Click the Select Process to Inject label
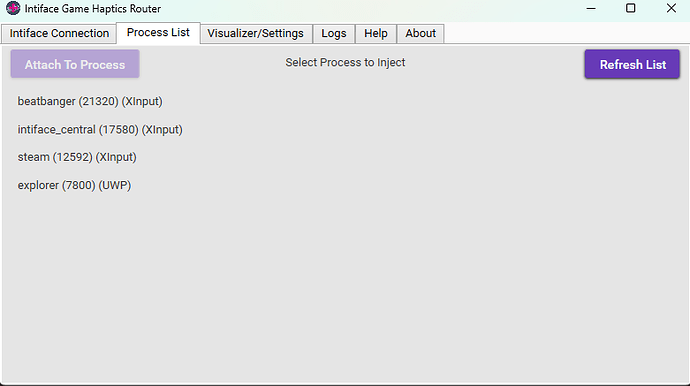Viewport: 690px width, 386px height. [x=345, y=62]
